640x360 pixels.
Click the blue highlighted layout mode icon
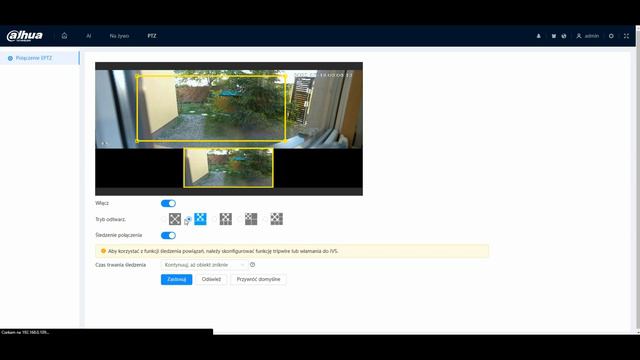coord(200,219)
